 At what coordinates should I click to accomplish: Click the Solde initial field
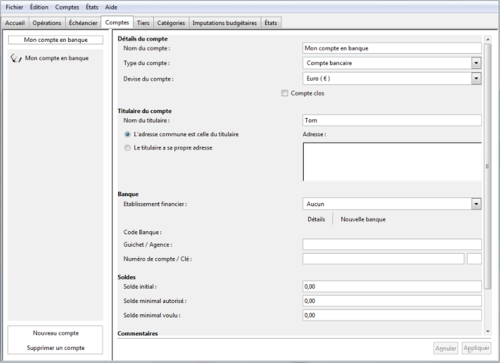392,286
